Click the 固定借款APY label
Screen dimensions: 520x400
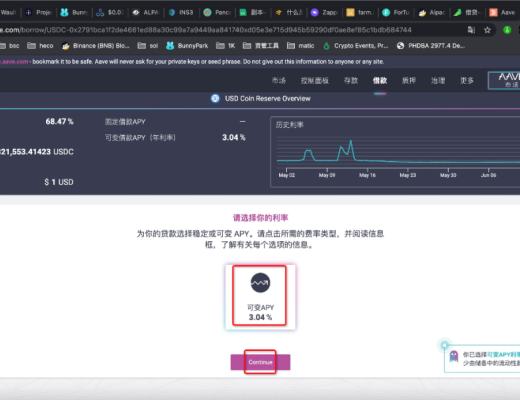click(125, 122)
